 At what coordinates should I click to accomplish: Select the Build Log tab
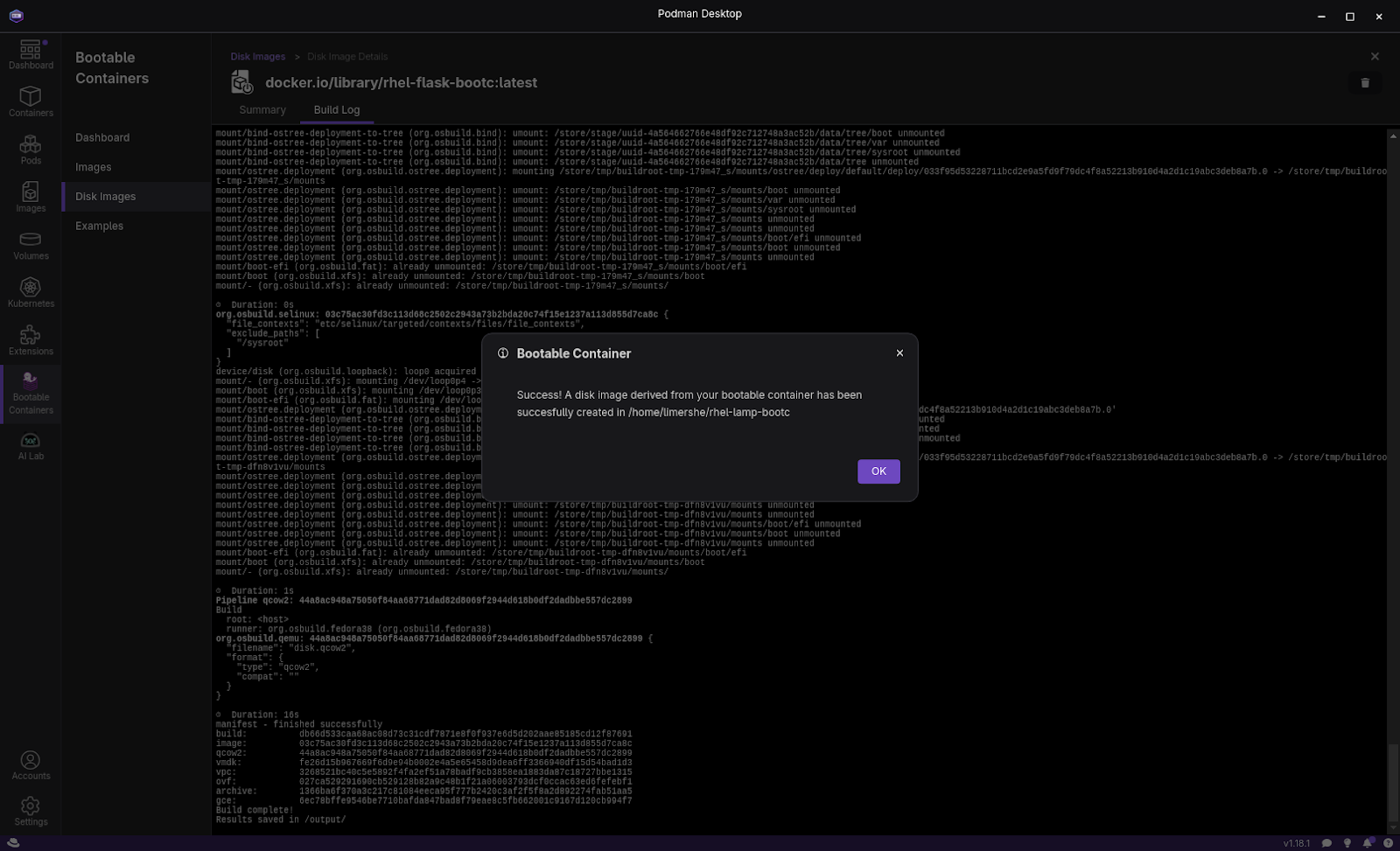click(337, 110)
